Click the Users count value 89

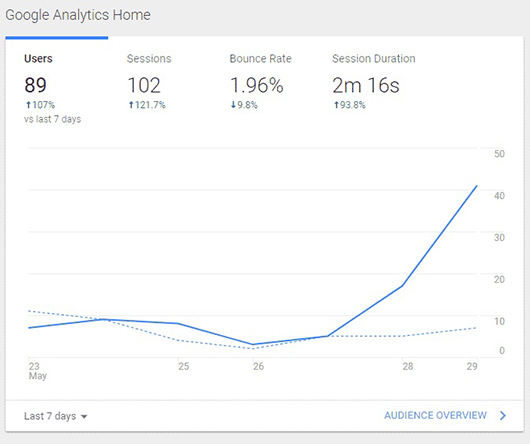[35, 85]
